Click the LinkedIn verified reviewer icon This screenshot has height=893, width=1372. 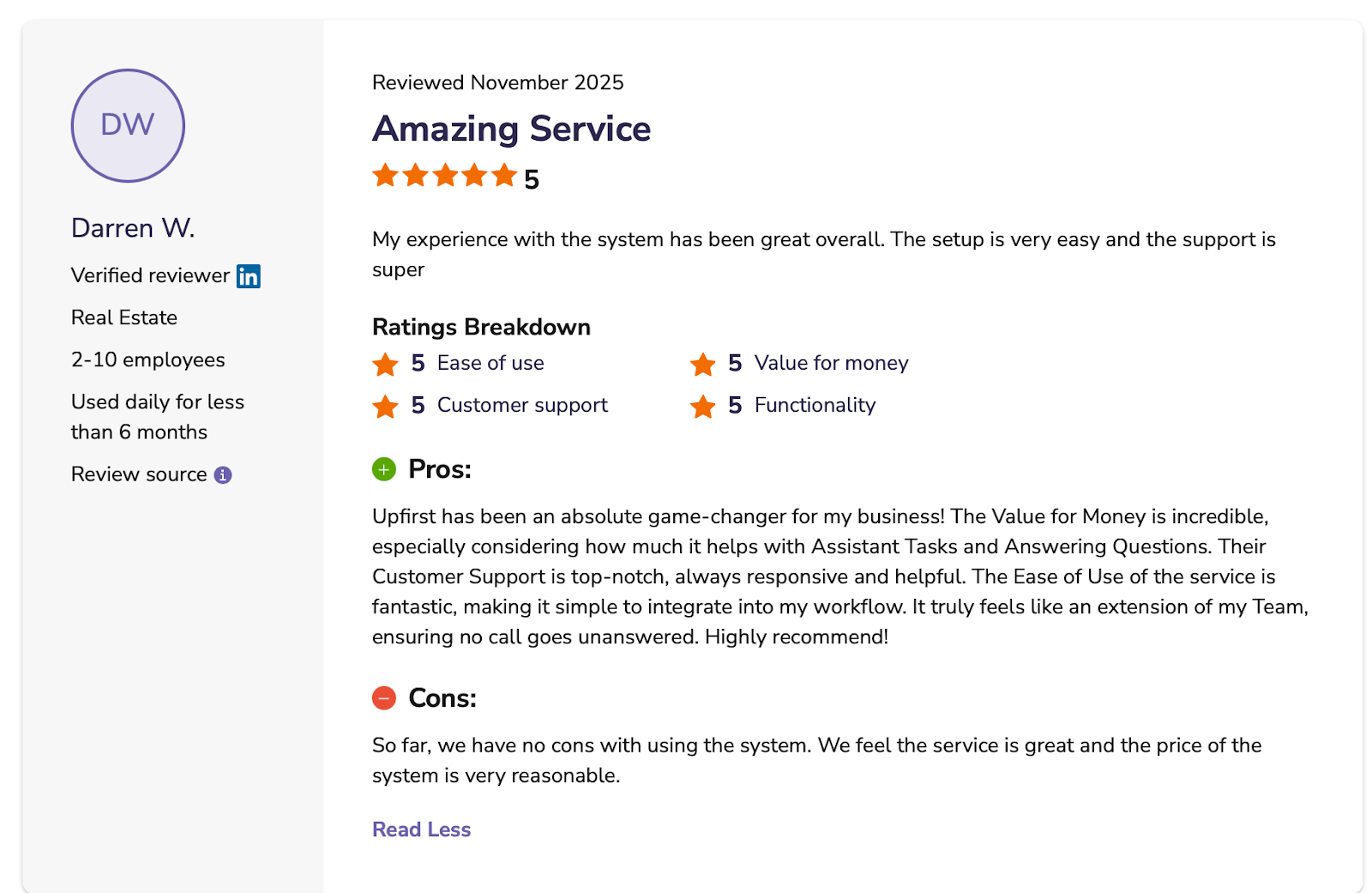tap(249, 276)
